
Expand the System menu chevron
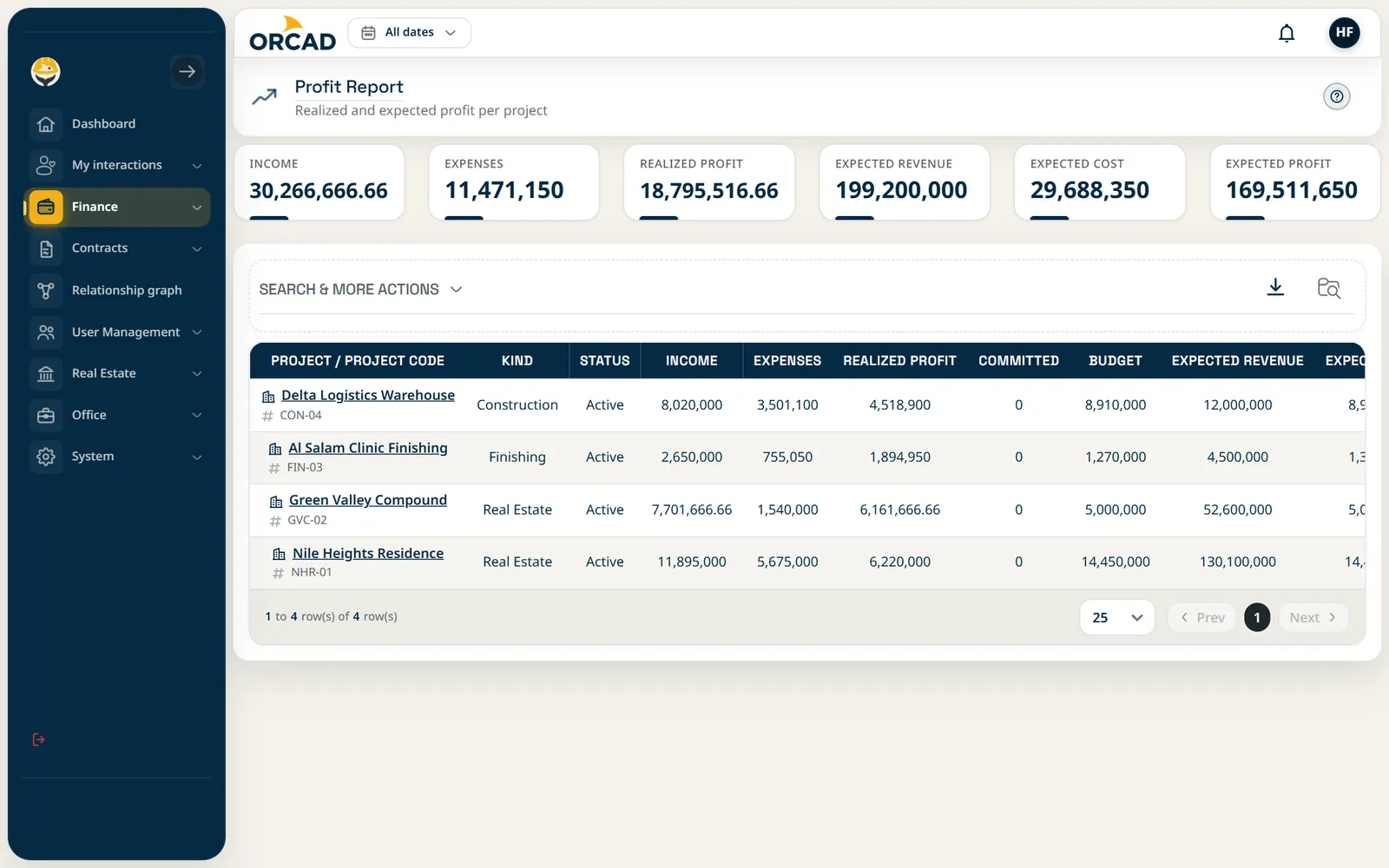[197, 457]
